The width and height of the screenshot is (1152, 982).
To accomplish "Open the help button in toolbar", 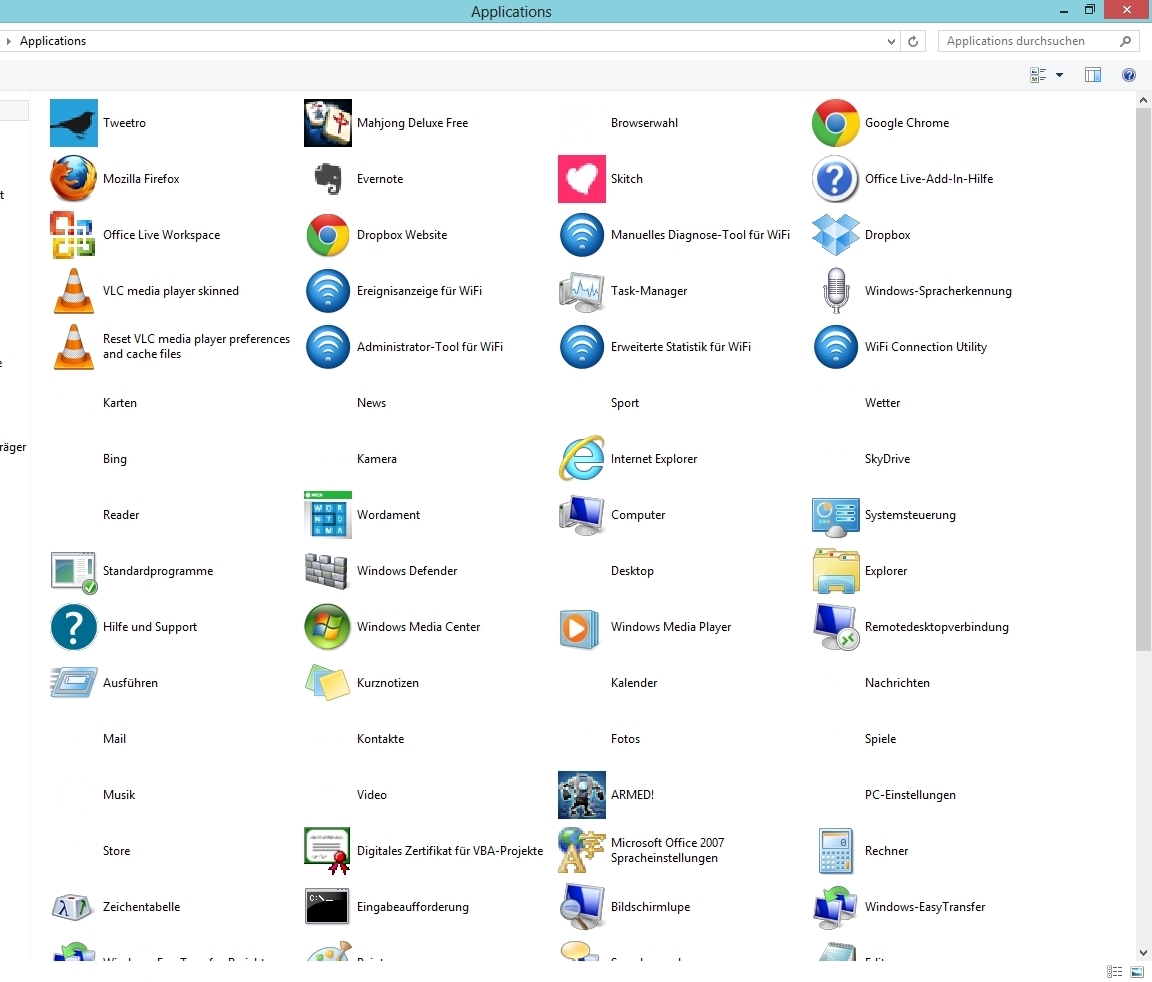I will click(x=1129, y=75).
